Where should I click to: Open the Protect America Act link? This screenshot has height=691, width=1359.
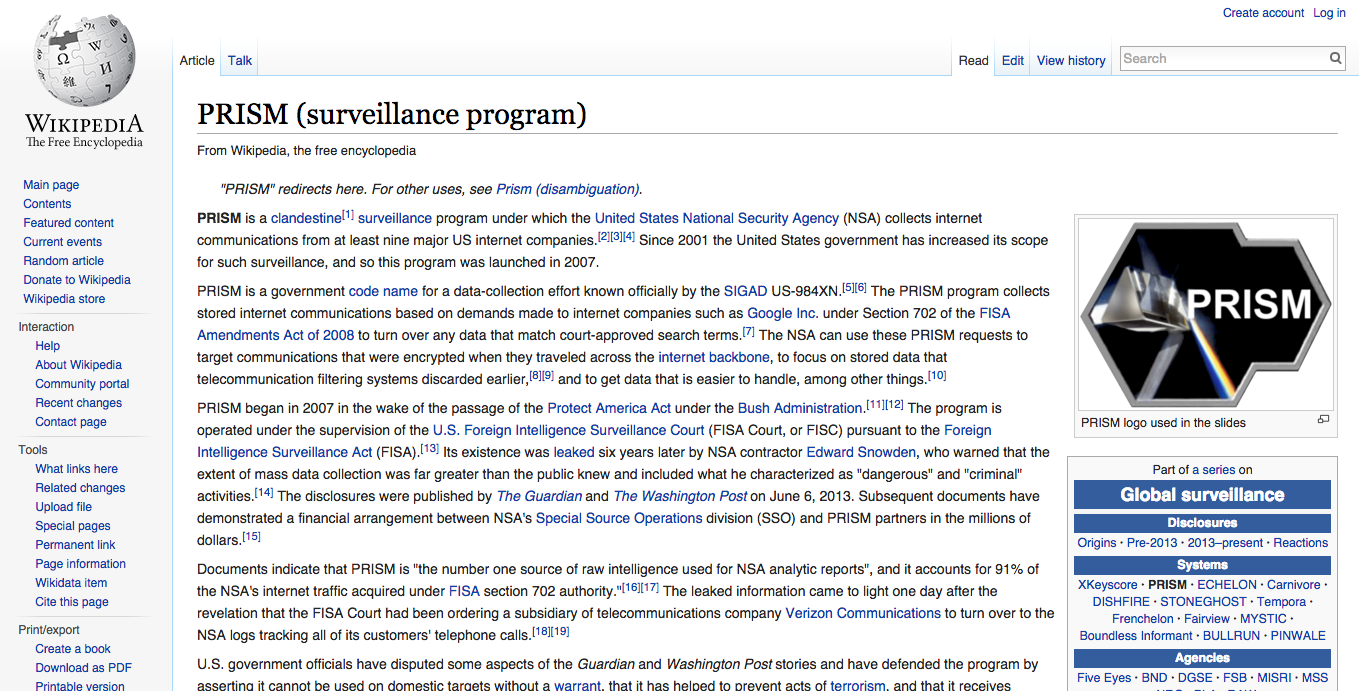click(610, 408)
